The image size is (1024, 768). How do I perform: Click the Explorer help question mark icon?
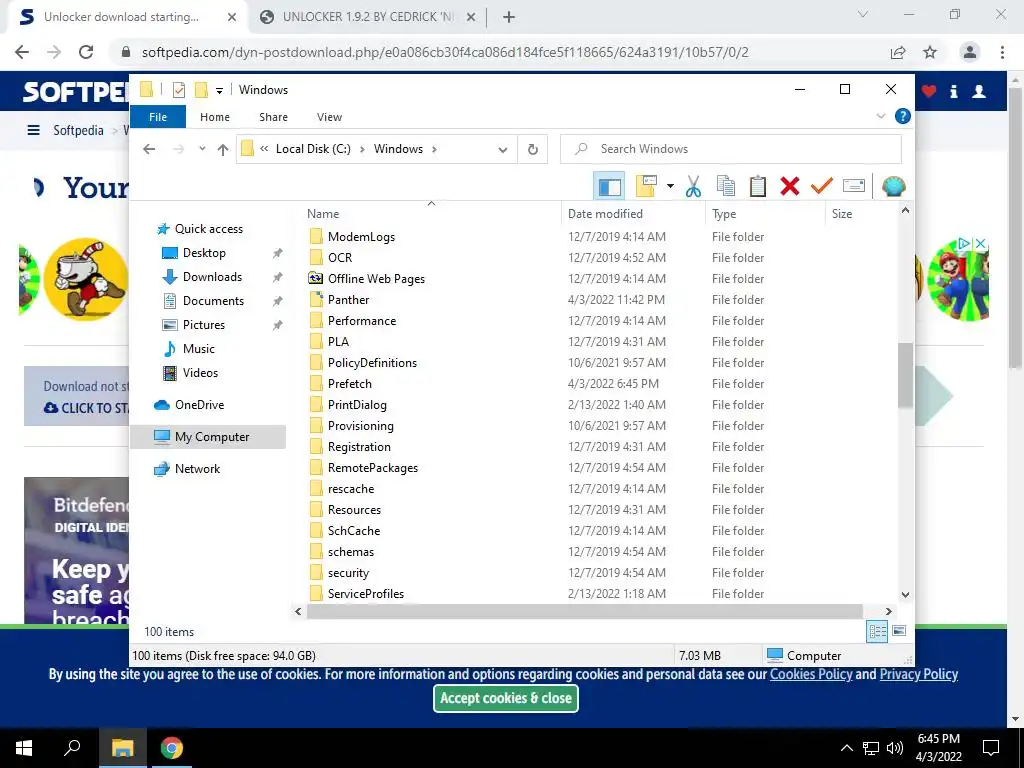pyautogui.click(x=903, y=116)
